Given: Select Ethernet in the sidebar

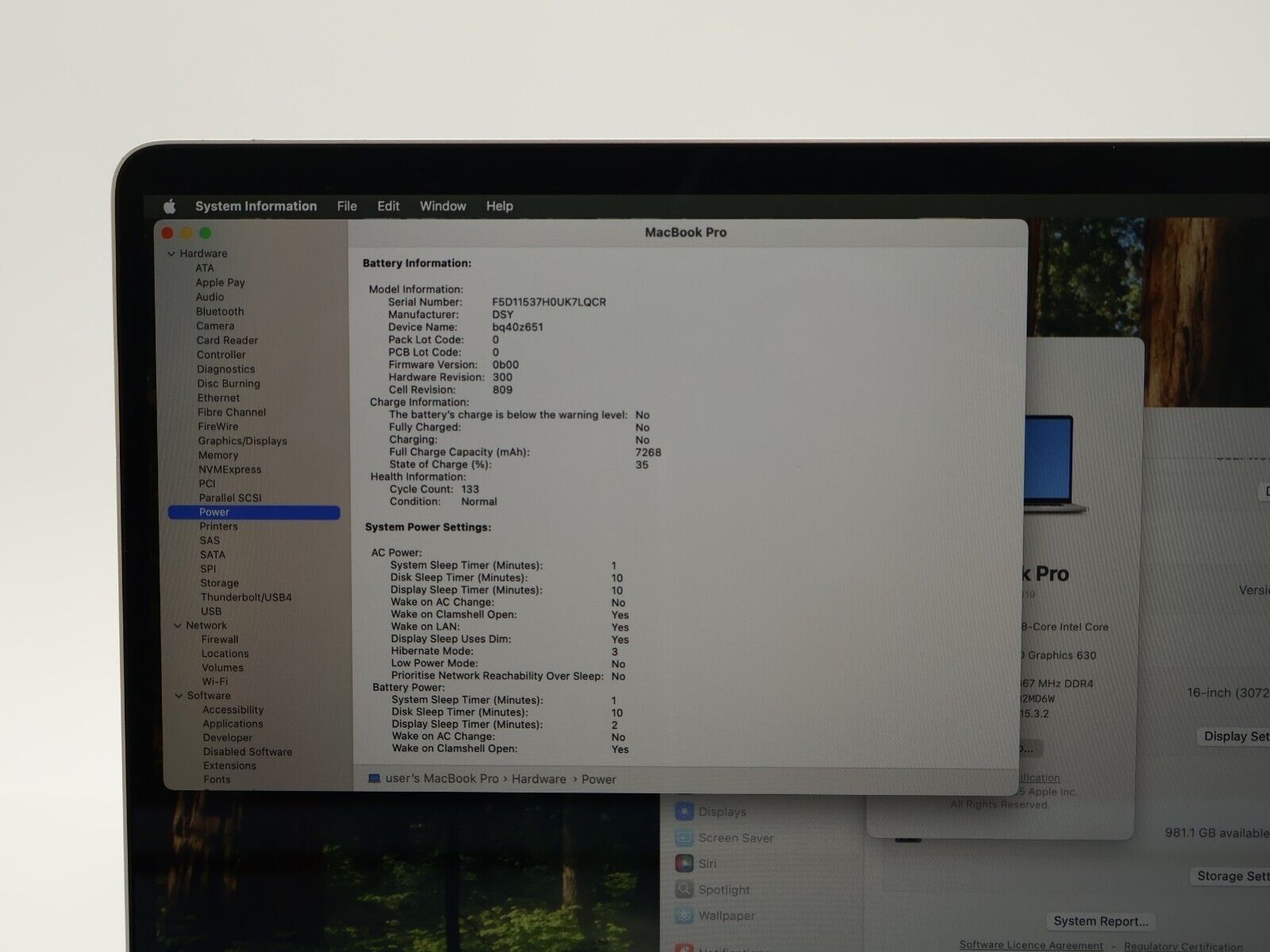Looking at the screenshot, I should tap(218, 398).
